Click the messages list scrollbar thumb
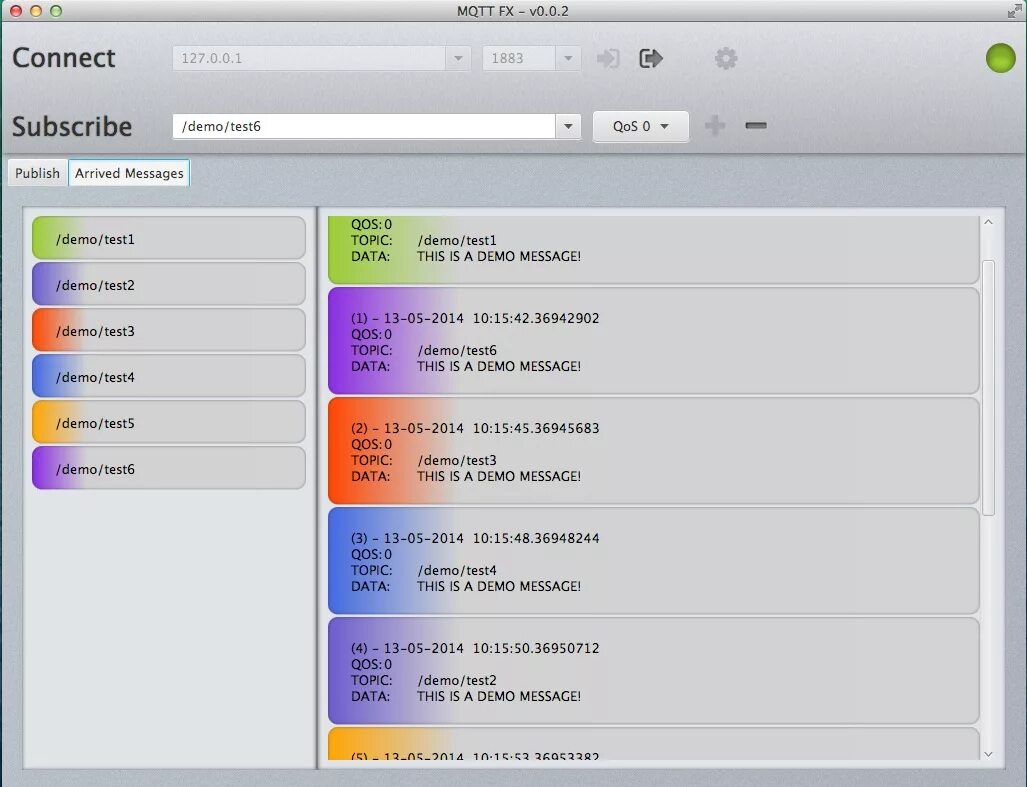This screenshot has height=787, width=1027. pos(988,388)
